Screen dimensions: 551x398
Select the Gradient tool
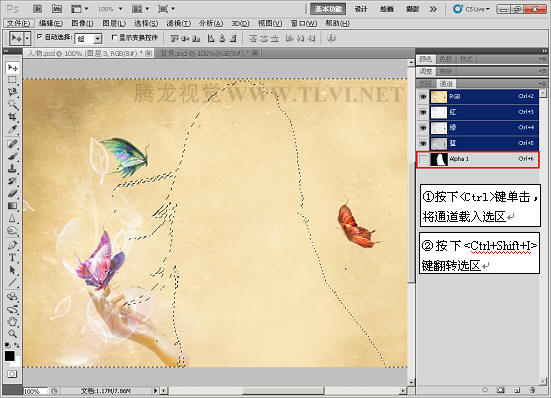[13, 205]
